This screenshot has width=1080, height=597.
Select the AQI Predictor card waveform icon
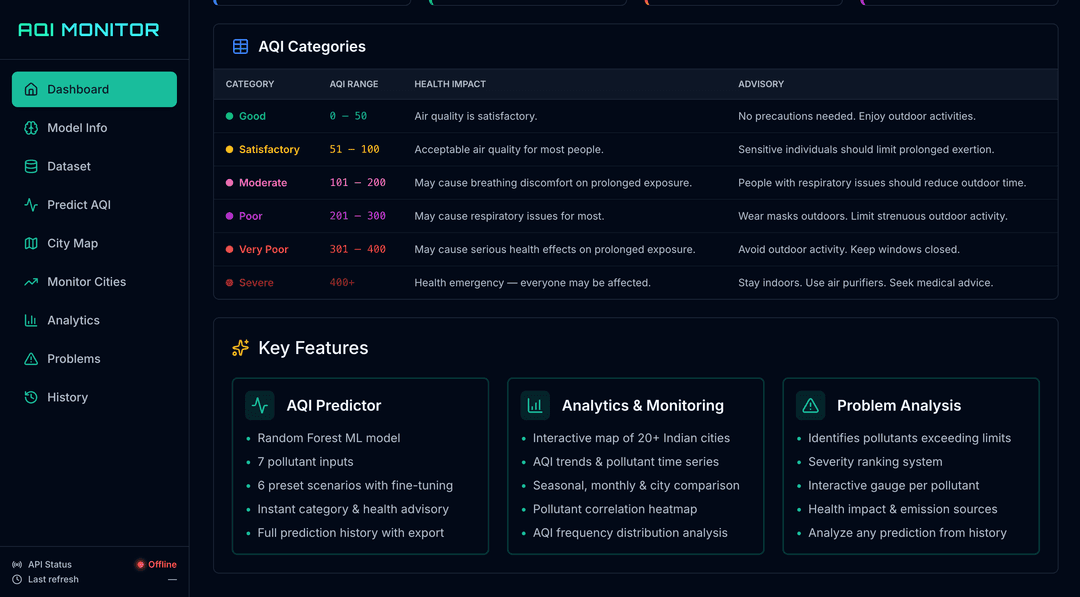(260, 405)
